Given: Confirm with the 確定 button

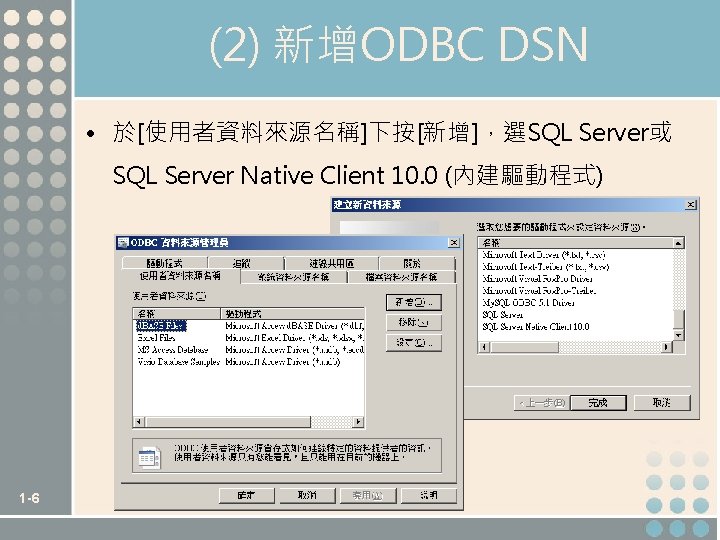Looking at the screenshot, I should click(x=247, y=495).
